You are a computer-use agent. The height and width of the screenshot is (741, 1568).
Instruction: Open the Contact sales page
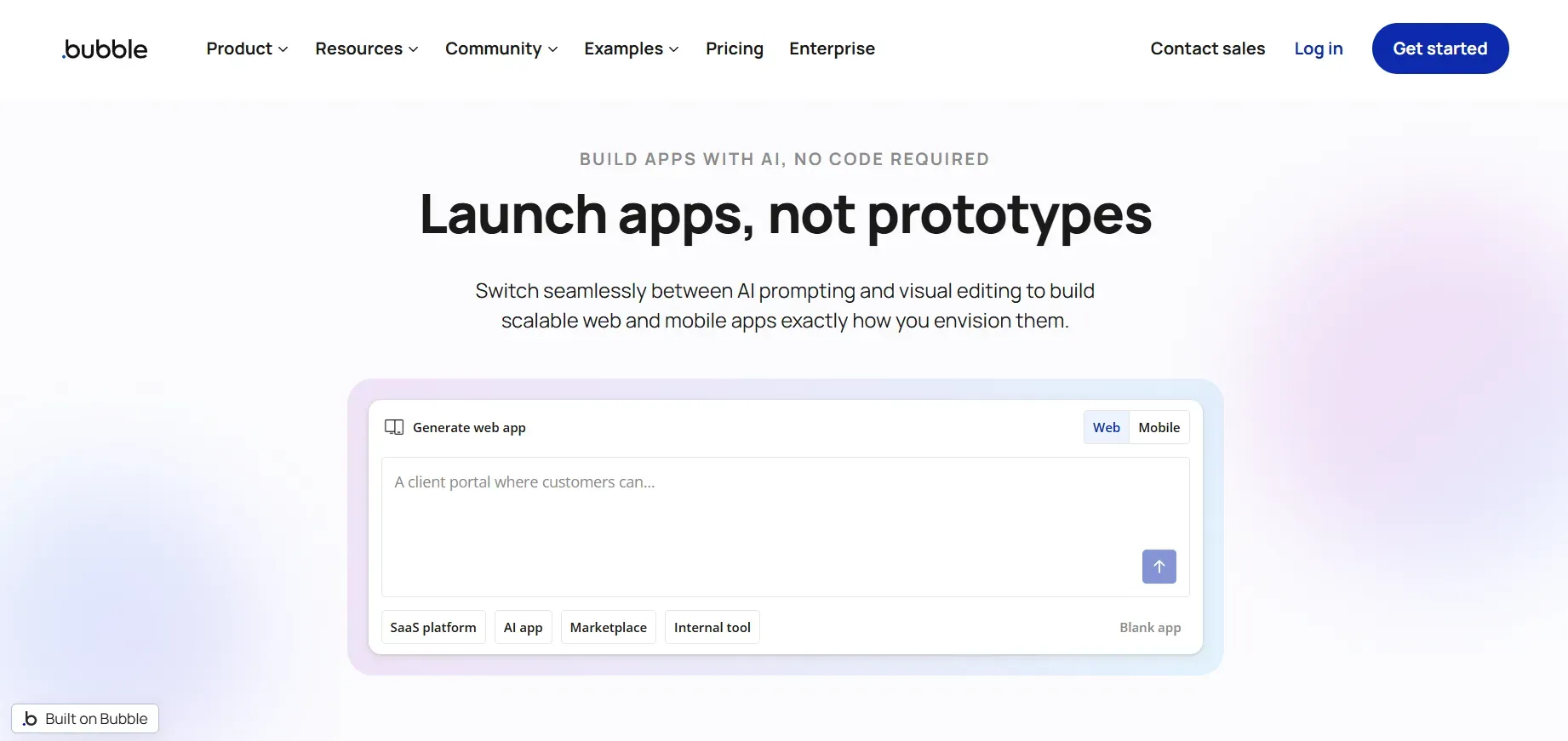click(x=1207, y=48)
